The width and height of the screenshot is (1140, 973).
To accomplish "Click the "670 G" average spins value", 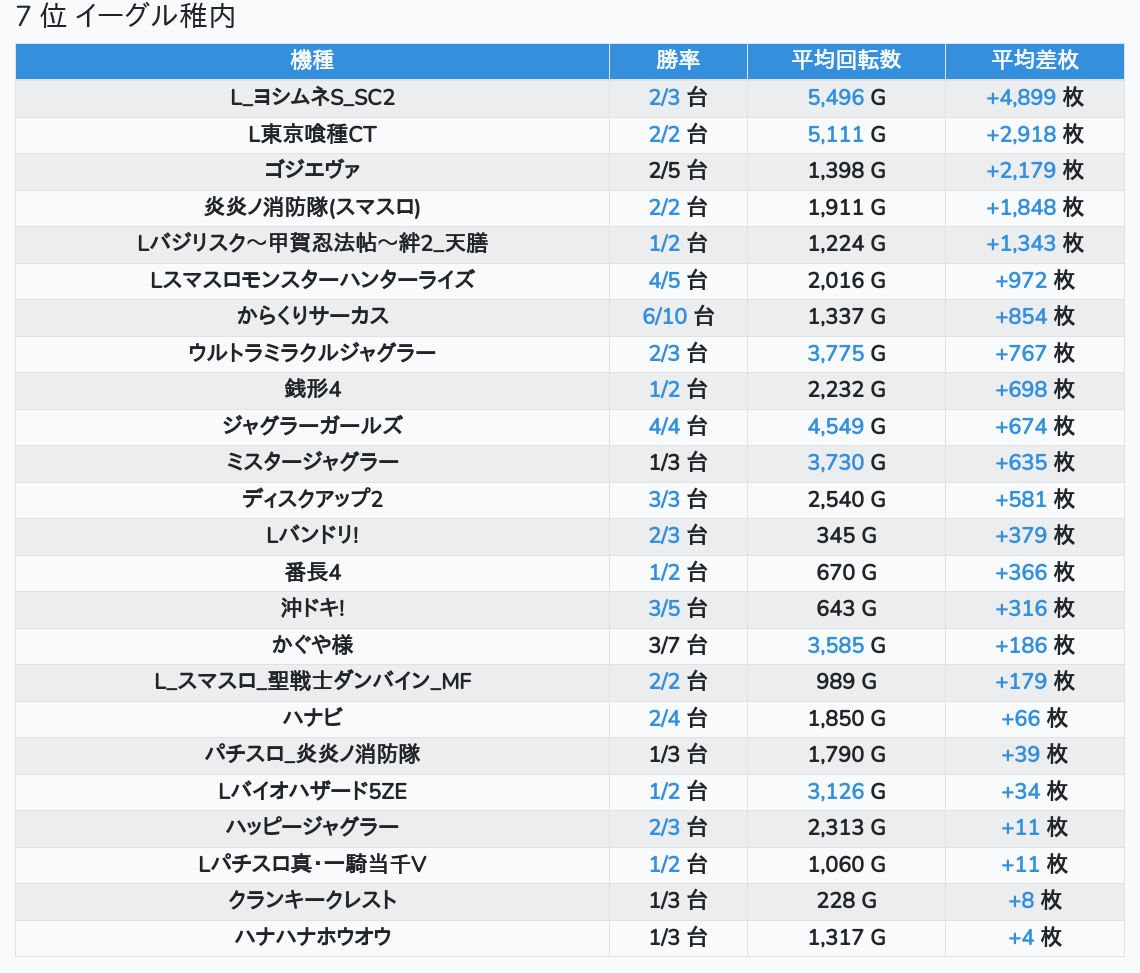I will click(846, 572).
